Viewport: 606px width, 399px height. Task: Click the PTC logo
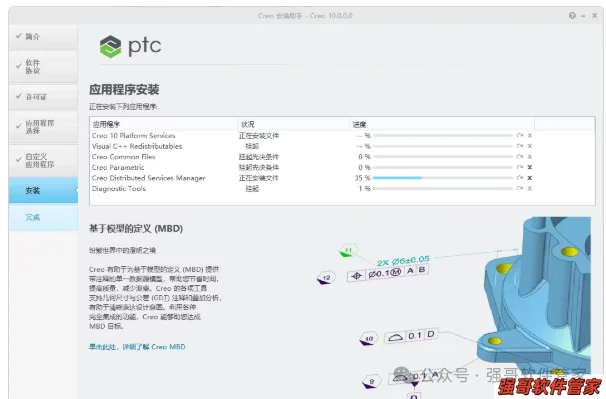pyautogui.click(x=130, y=46)
